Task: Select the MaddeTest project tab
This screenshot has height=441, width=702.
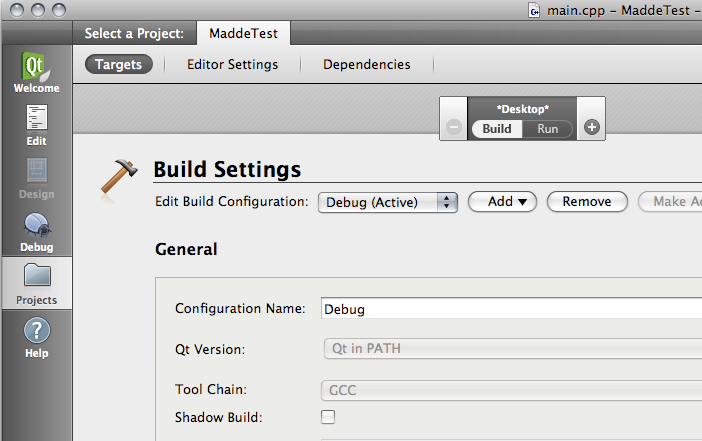Action: point(245,33)
